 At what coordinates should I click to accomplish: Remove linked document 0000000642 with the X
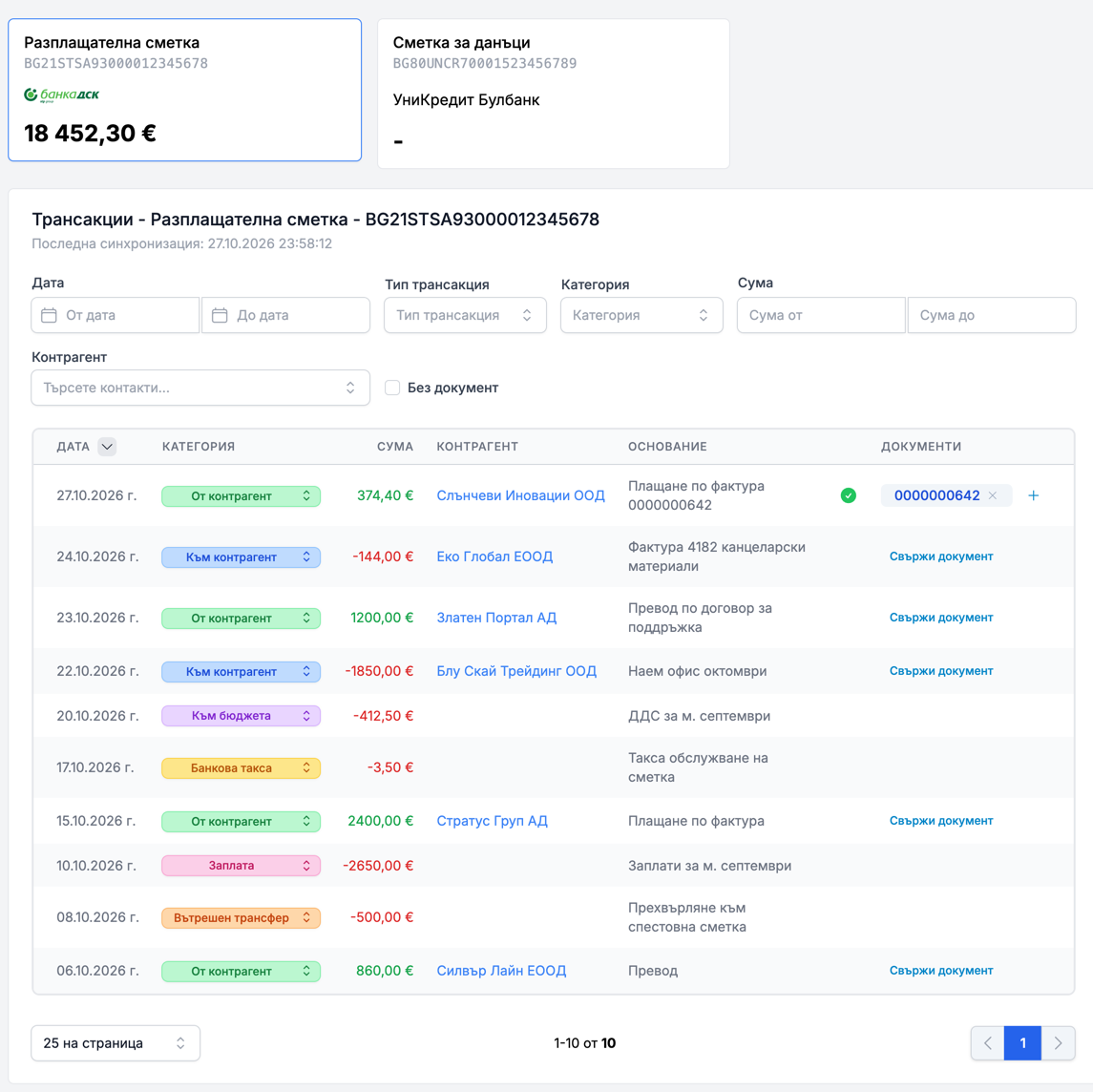click(993, 495)
